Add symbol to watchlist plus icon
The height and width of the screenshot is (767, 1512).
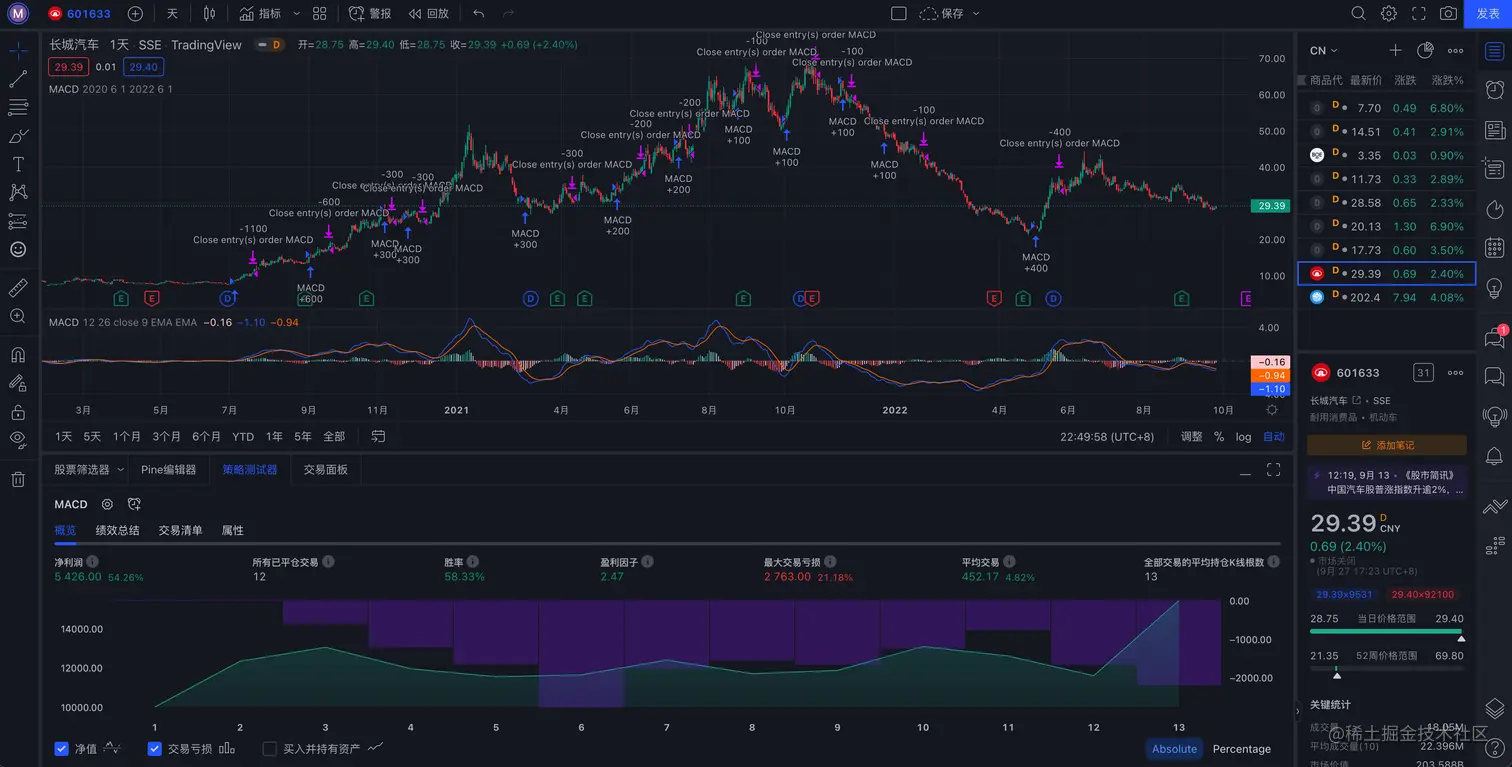coord(1395,50)
